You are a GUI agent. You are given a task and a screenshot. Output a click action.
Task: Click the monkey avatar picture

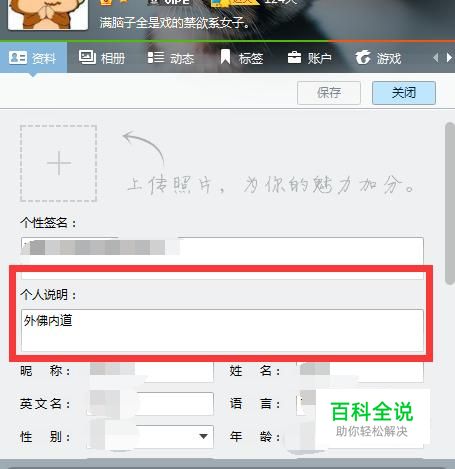[x=48, y=14]
